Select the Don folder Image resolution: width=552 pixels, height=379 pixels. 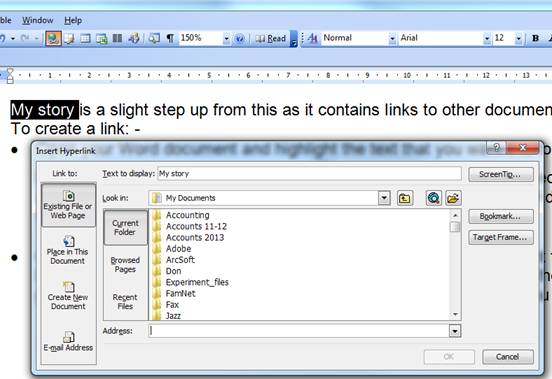pos(167,271)
